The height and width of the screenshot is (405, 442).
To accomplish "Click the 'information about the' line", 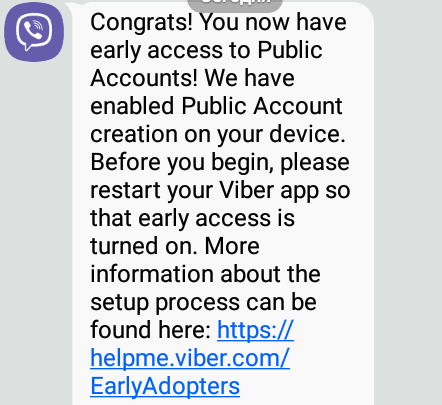I will [x=205, y=274].
